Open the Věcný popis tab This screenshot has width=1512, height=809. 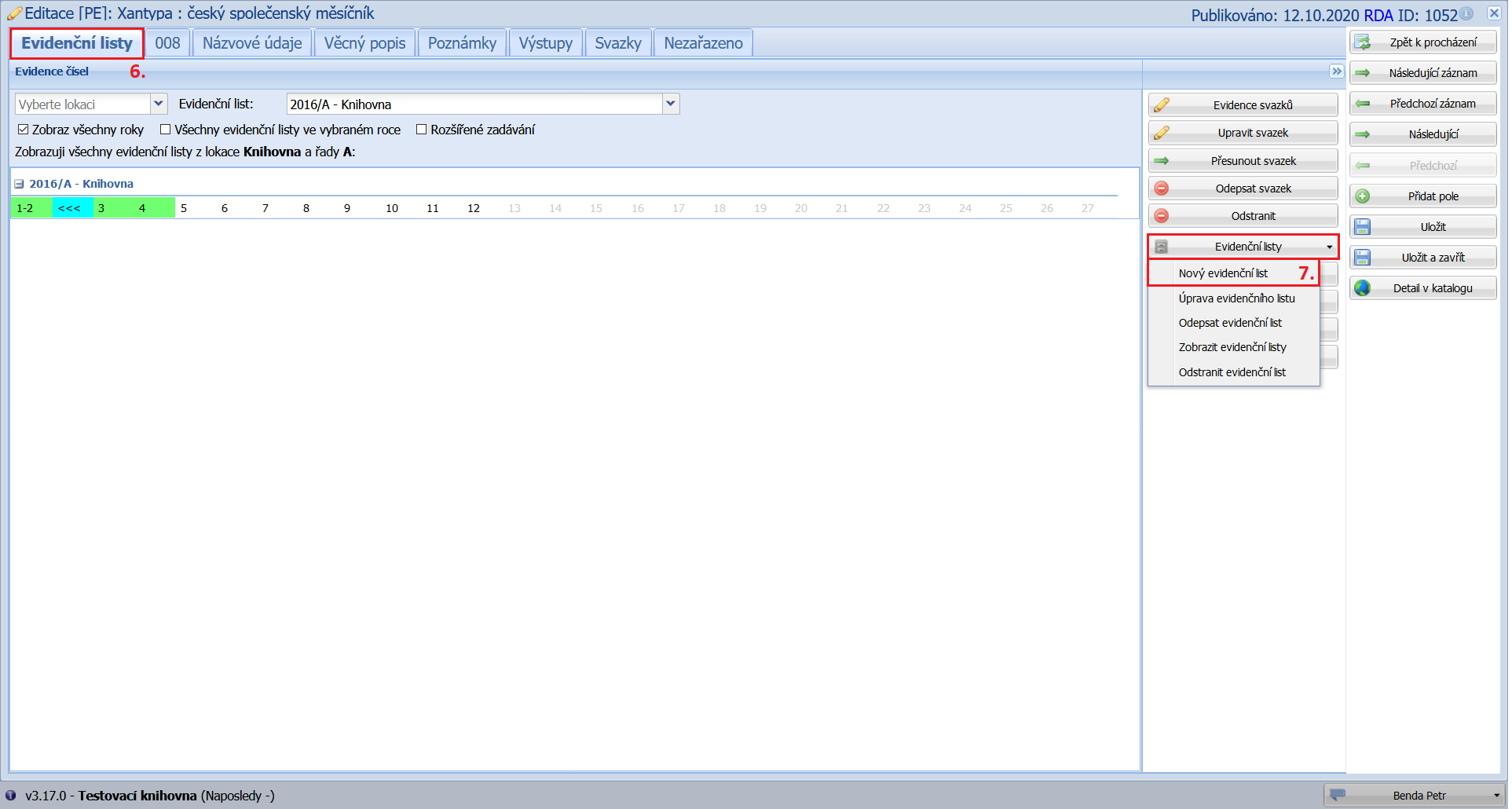pyautogui.click(x=365, y=43)
